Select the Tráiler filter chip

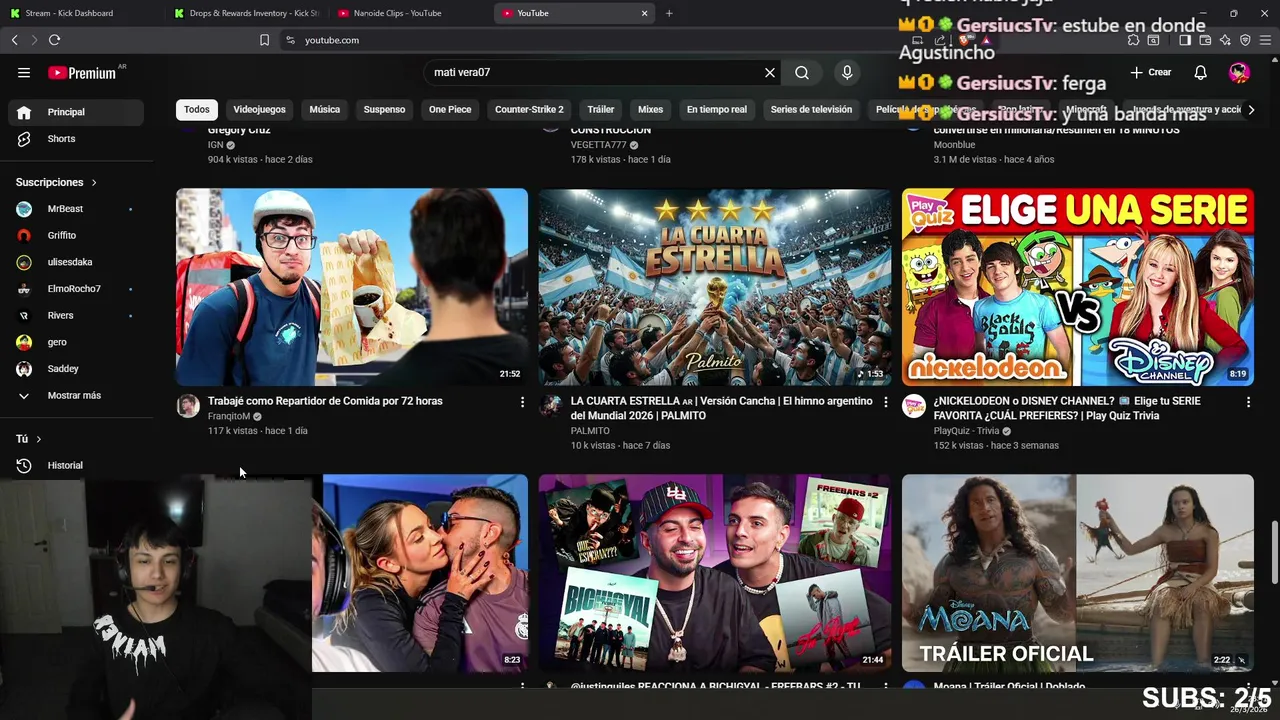[601, 110]
